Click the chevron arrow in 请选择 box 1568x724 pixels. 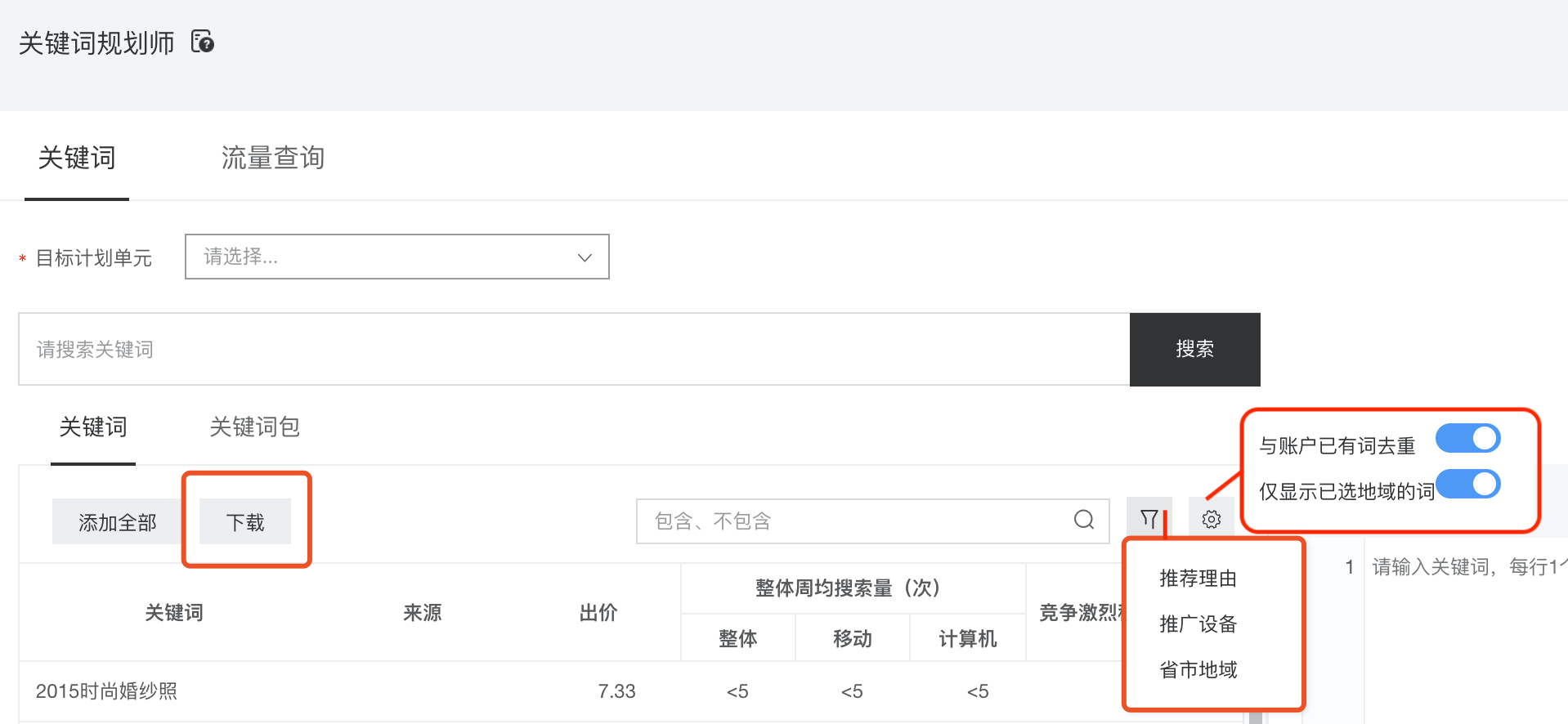(585, 257)
